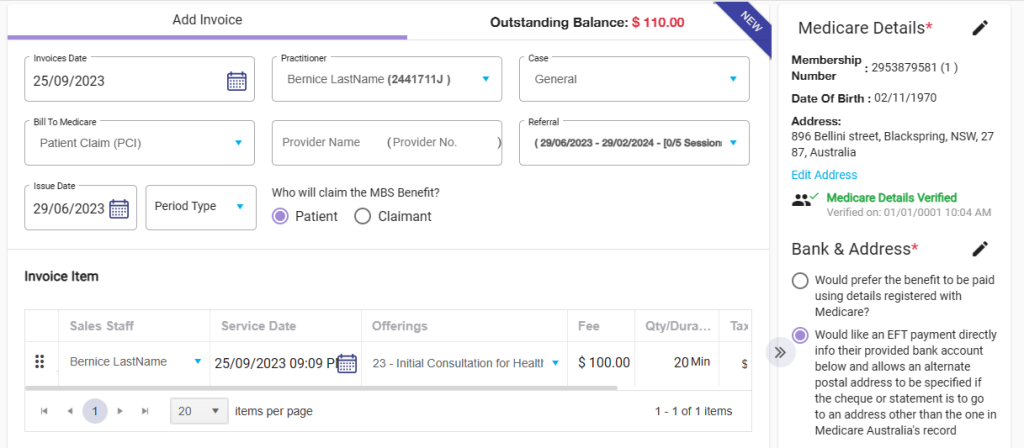Viewport: 1024px width, 448px height.
Task: Expand the Practitioner dropdown
Action: (485, 79)
